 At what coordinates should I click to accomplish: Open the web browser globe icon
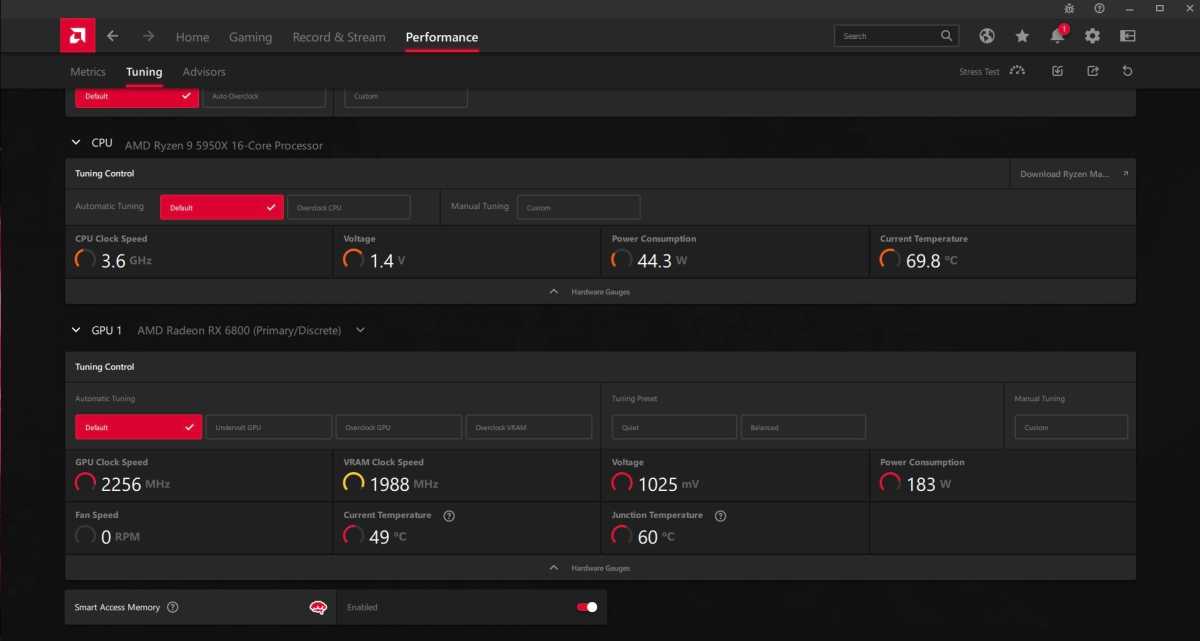(x=987, y=36)
